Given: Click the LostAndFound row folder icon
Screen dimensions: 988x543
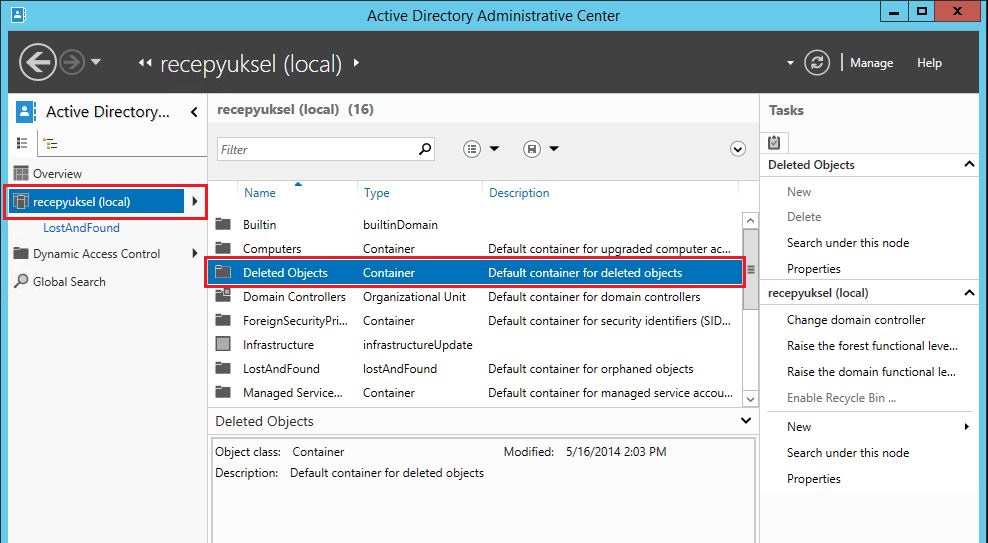Looking at the screenshot, I should tap(223, 368).
